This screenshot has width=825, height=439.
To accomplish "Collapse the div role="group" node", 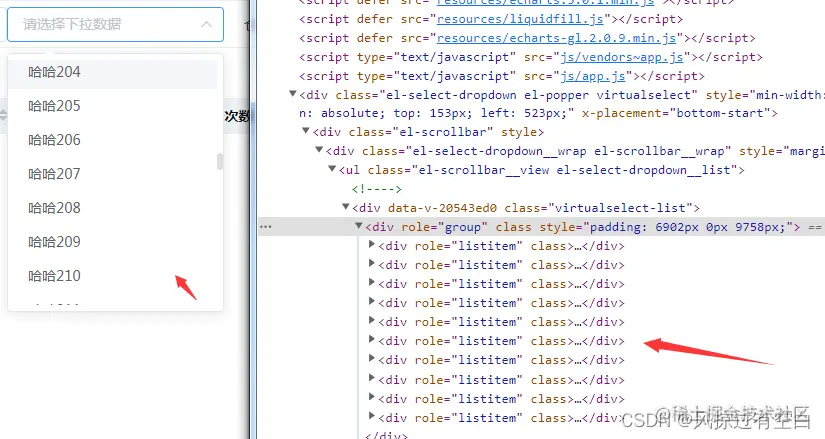I will click(359, 226).
